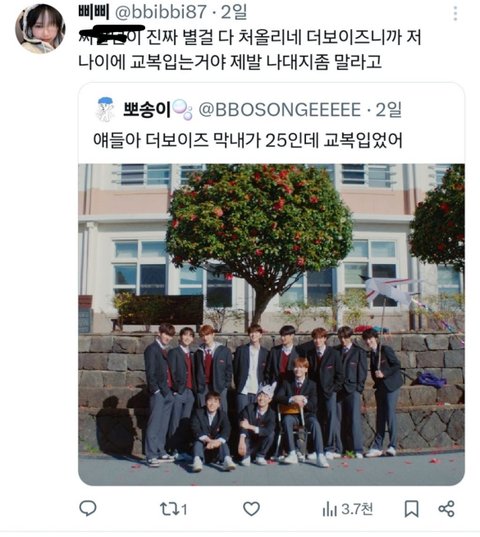Open the main tweet's 2일 timestamp

(234, 13)
